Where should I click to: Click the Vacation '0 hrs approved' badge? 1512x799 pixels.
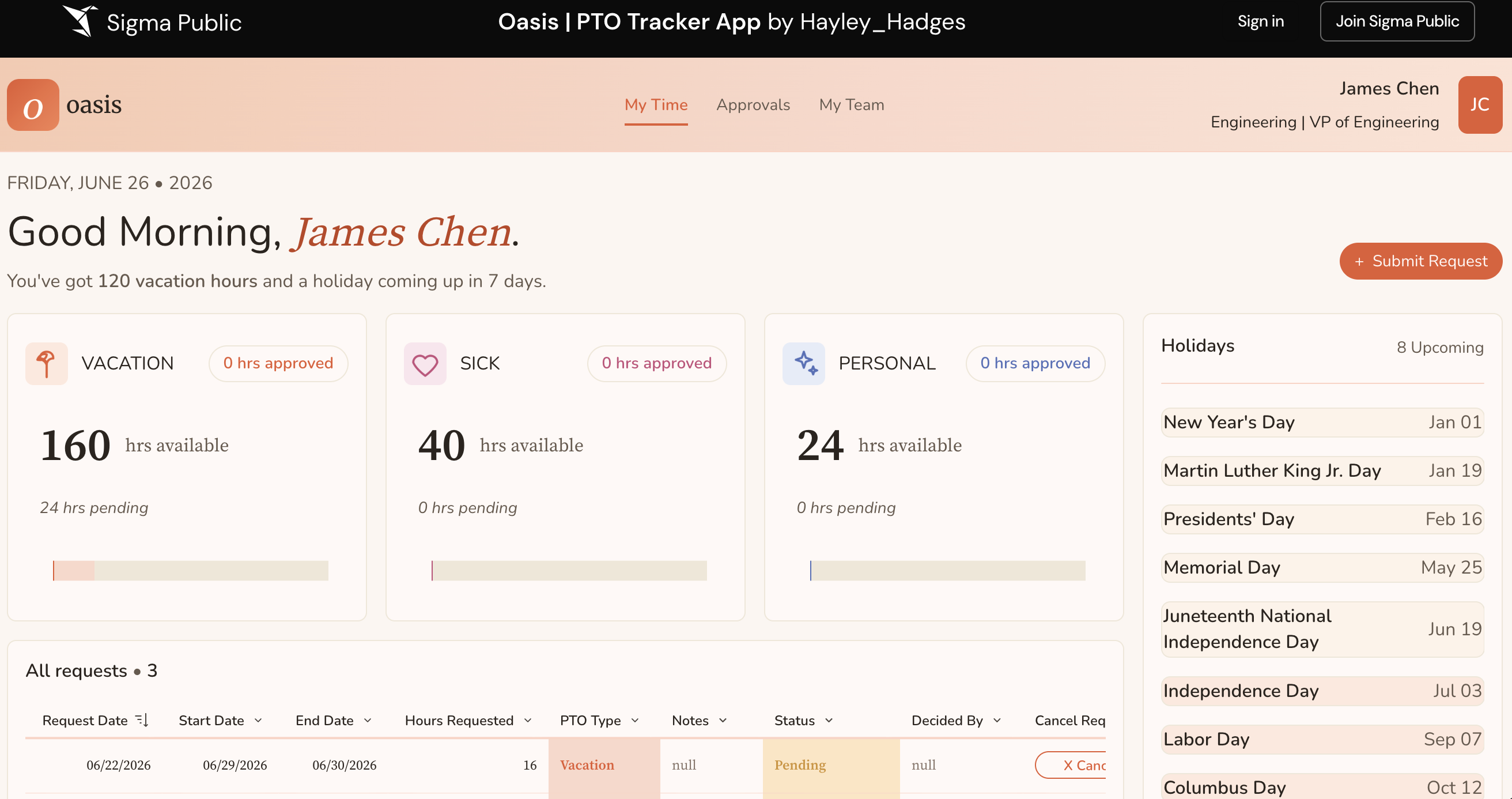click(278, 363)
